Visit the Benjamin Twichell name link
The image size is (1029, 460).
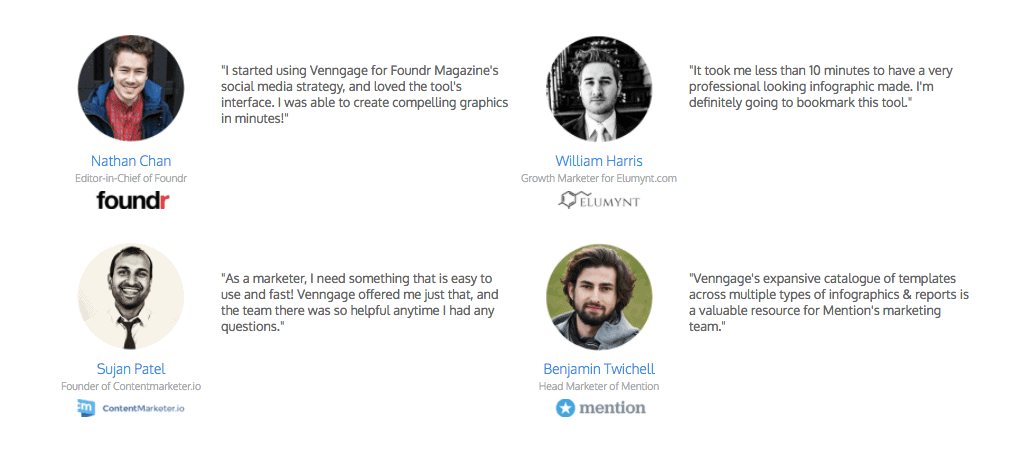pos(598,369)
